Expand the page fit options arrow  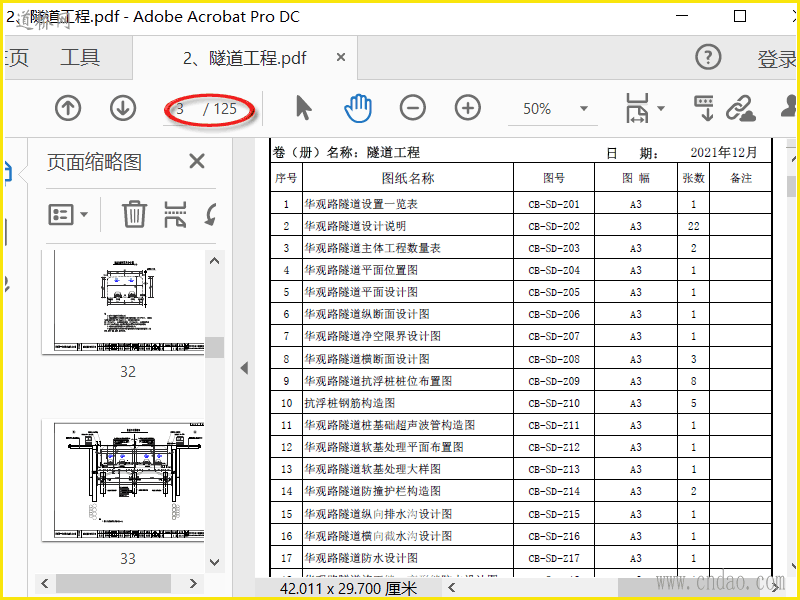click(x=661, y=108)
